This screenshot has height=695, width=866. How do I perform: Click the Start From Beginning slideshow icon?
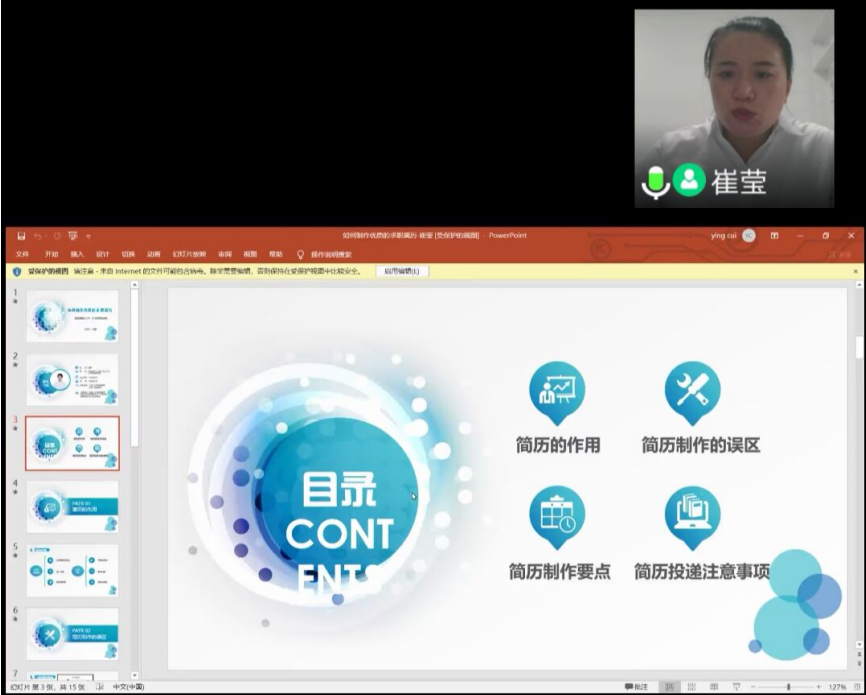[73, 236]
